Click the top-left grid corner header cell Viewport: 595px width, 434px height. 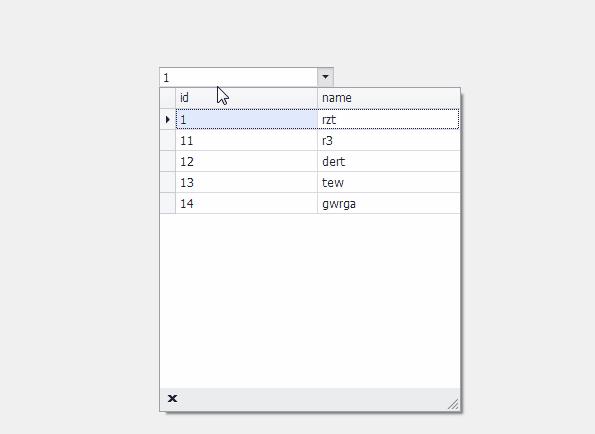pyautogui.click(x=168, y=98)
